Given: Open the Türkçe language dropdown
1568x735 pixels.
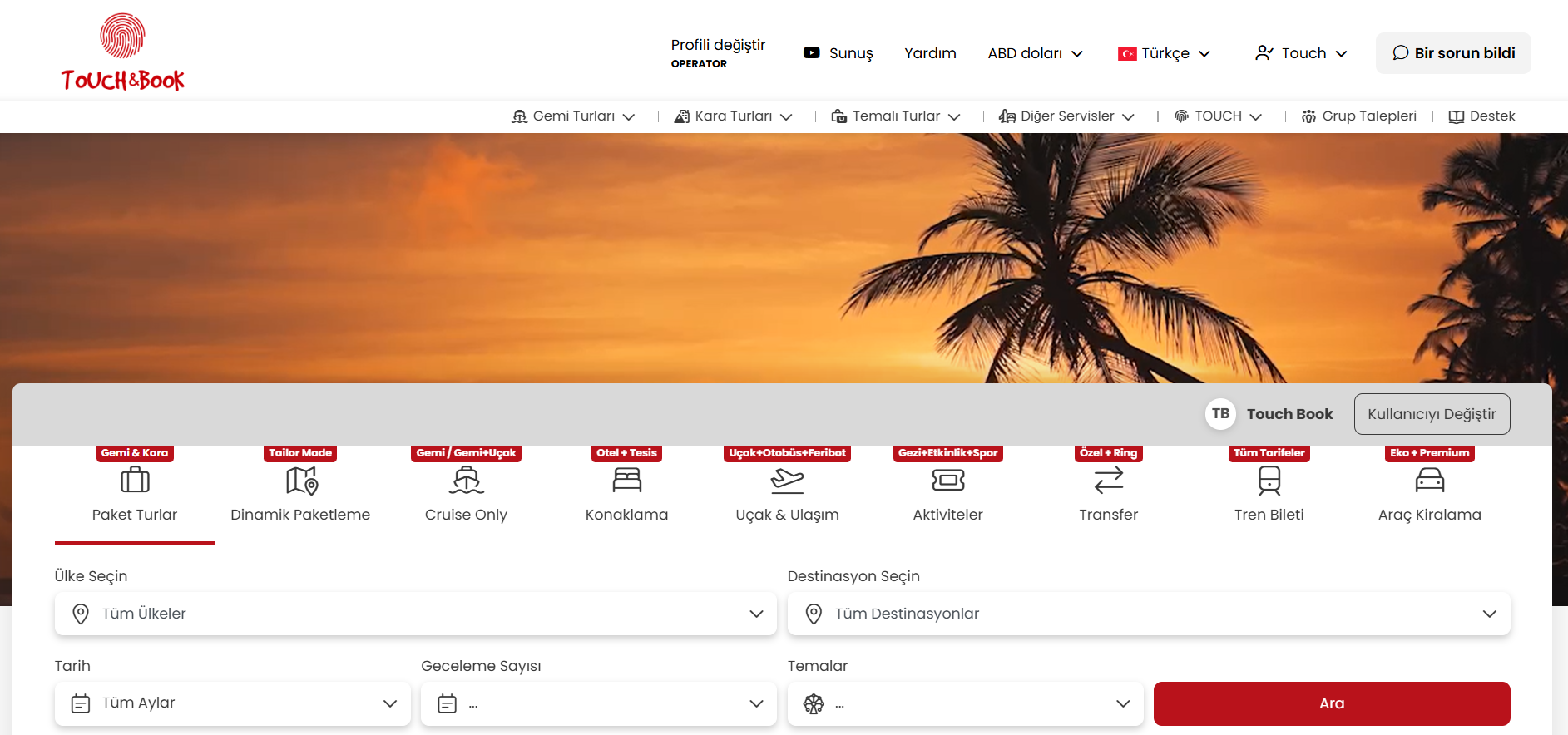Looking at the screenshot, I should [x=1165, y=53].
